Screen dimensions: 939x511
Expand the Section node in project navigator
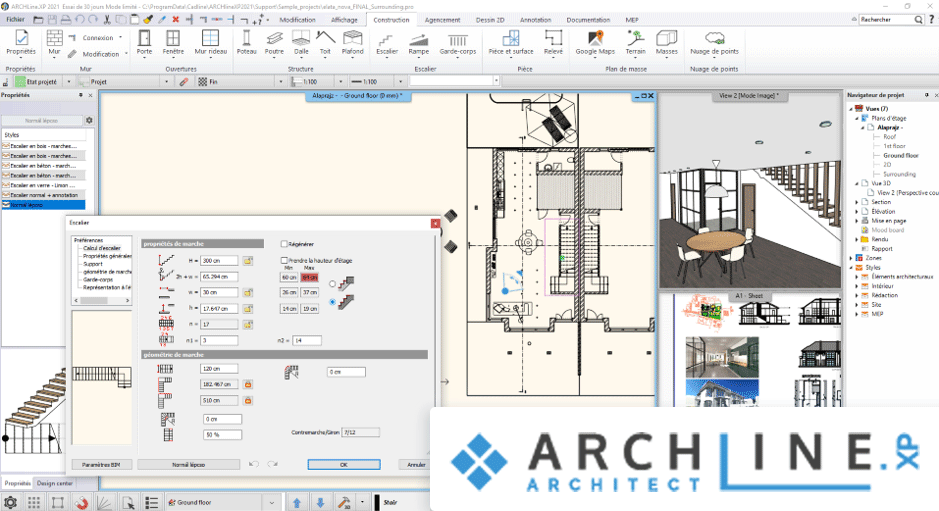pos(856,202)
